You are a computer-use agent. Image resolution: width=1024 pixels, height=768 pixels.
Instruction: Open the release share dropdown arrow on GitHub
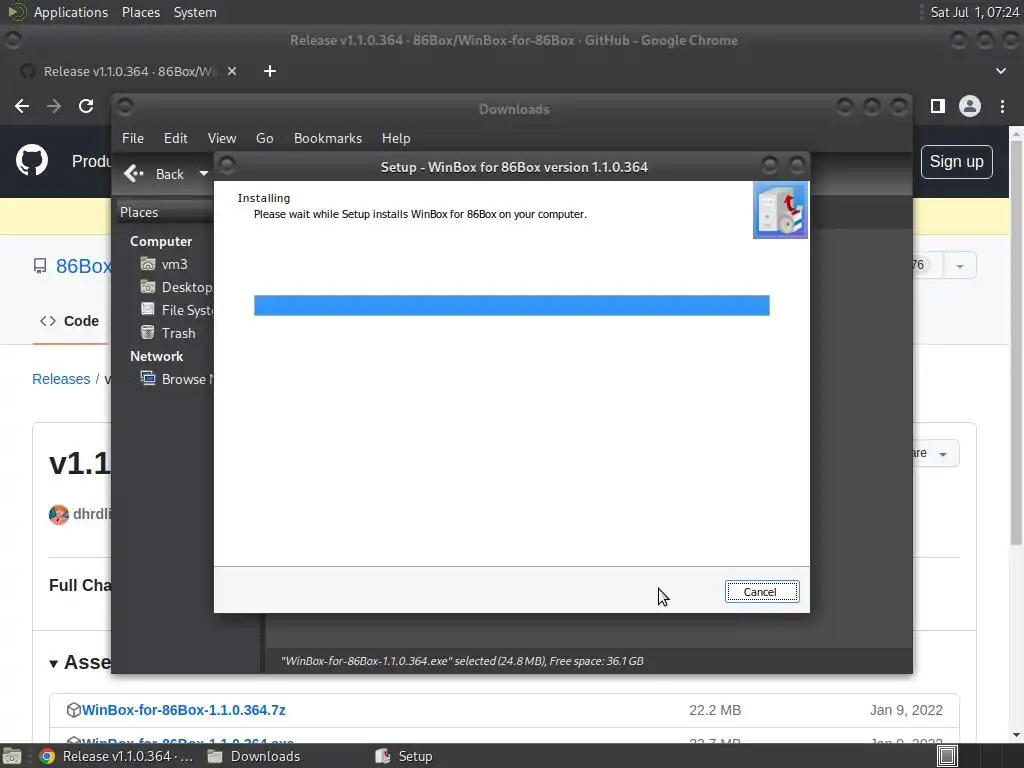943,454
